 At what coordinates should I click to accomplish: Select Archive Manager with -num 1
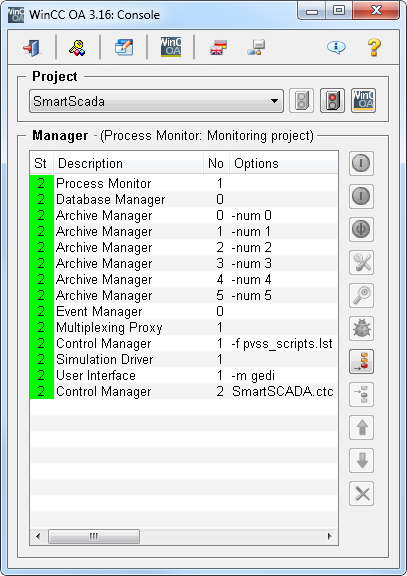(184, 231)
